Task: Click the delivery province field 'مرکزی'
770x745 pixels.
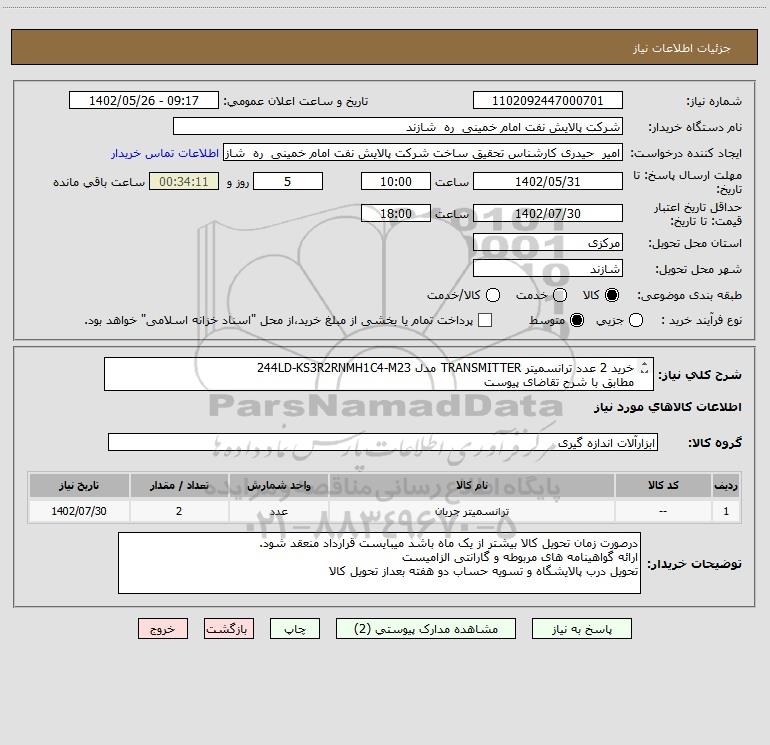Action: 548,243
